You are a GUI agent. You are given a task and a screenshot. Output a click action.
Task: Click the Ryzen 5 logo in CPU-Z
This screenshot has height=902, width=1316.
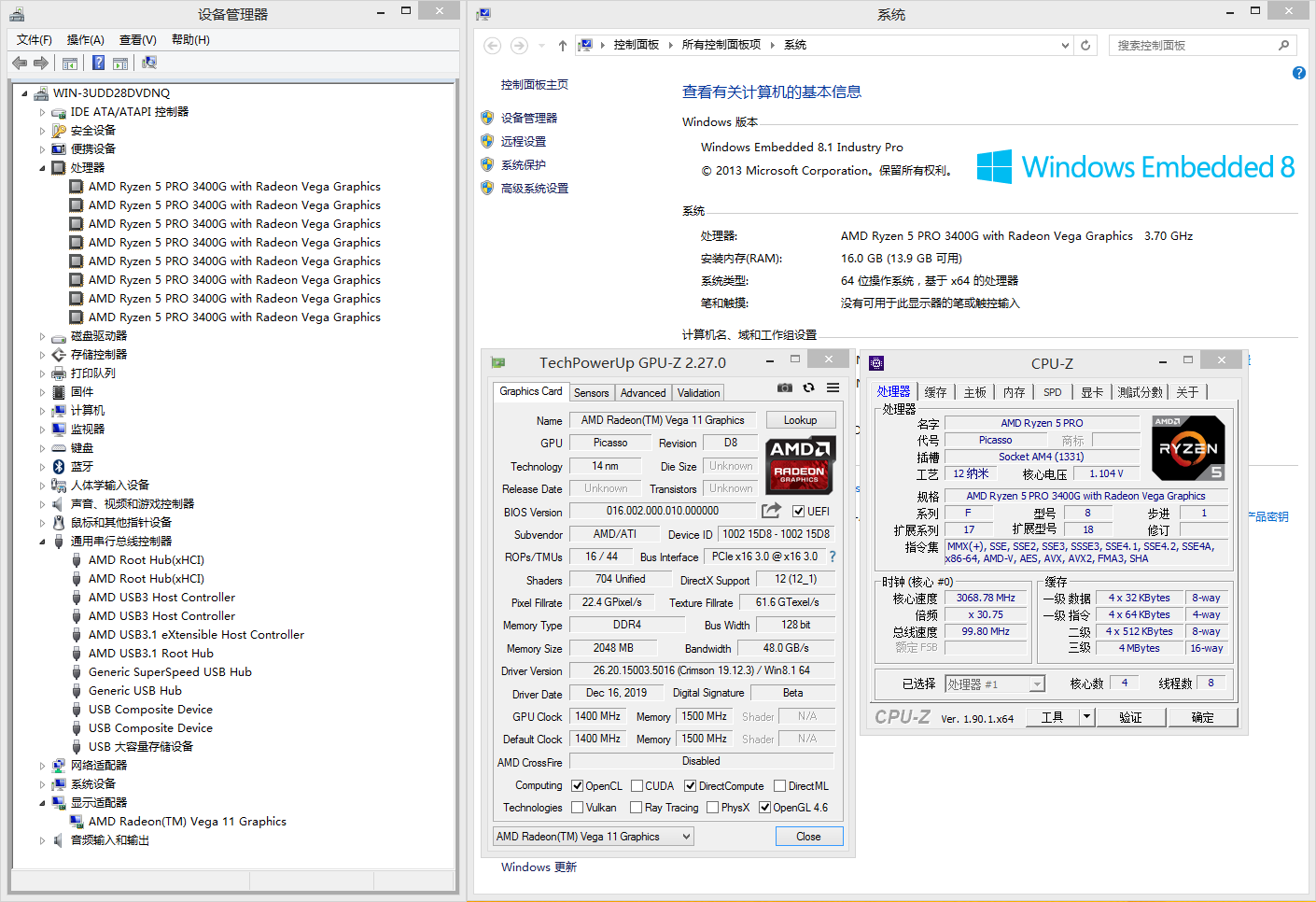(1188, 448)
